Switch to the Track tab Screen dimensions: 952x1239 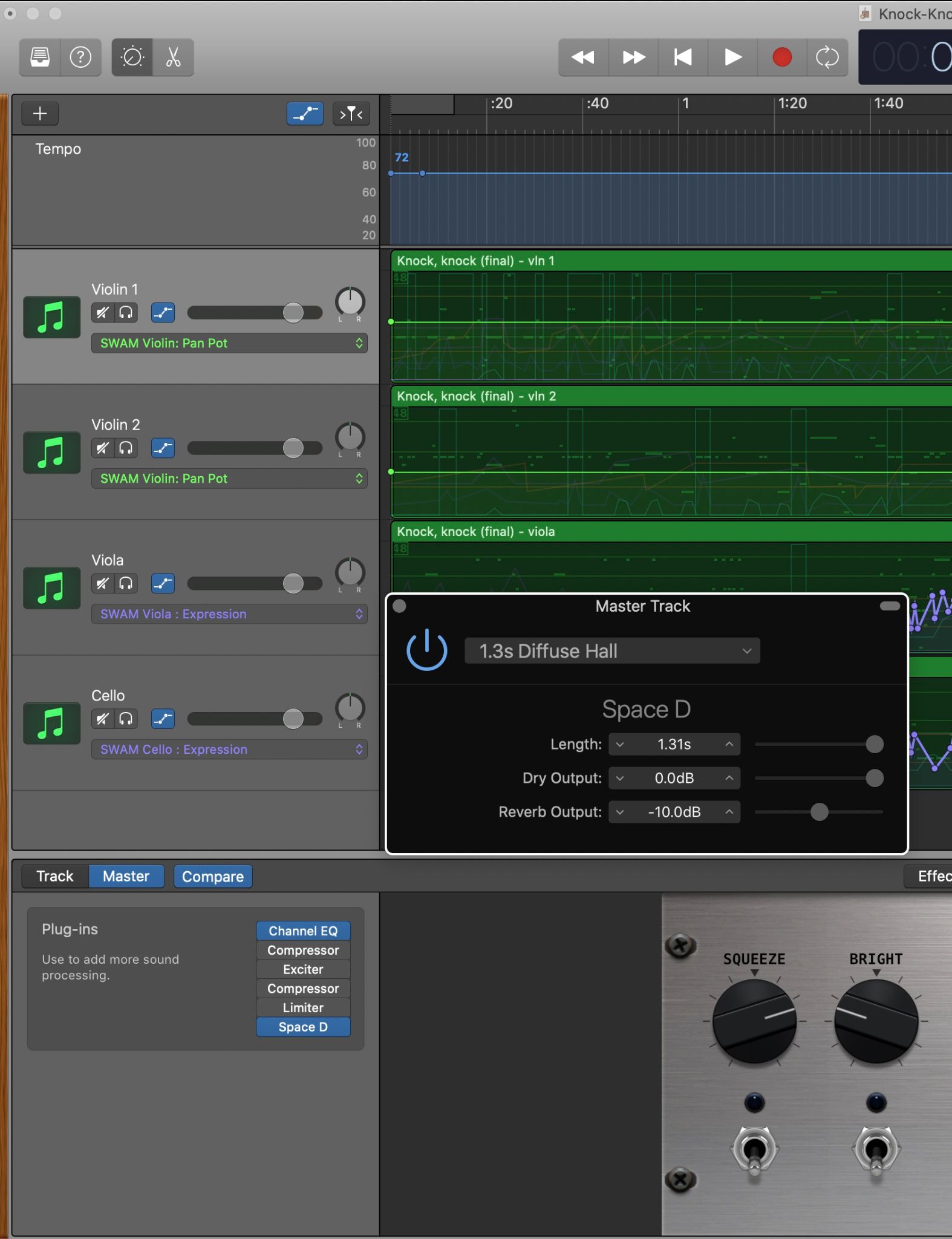pos(55,876)
